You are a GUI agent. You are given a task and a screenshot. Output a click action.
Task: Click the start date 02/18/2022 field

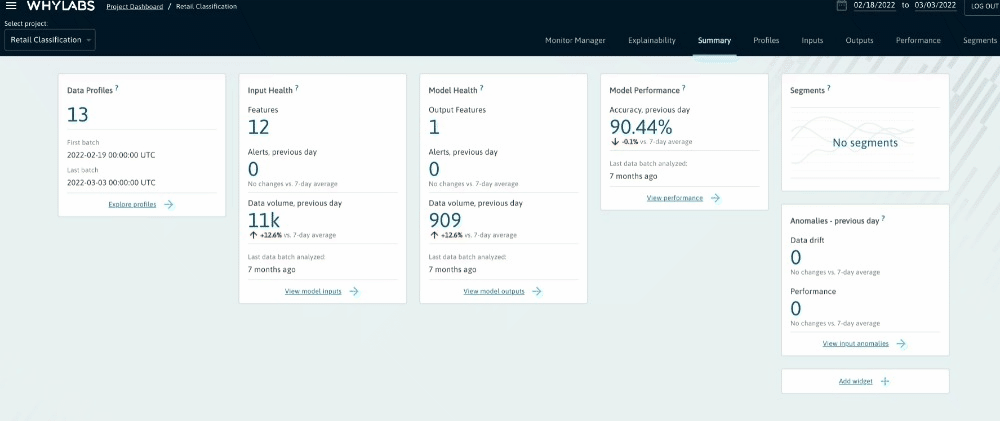(874, 5)
